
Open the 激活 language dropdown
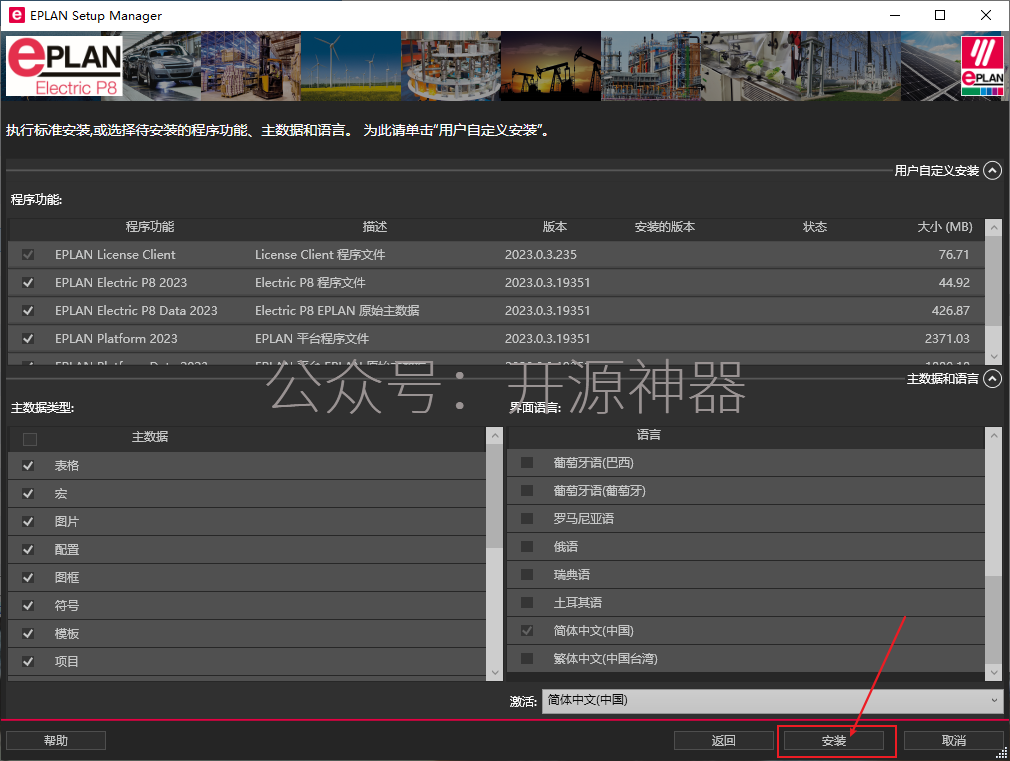click(x=772, y=700)
